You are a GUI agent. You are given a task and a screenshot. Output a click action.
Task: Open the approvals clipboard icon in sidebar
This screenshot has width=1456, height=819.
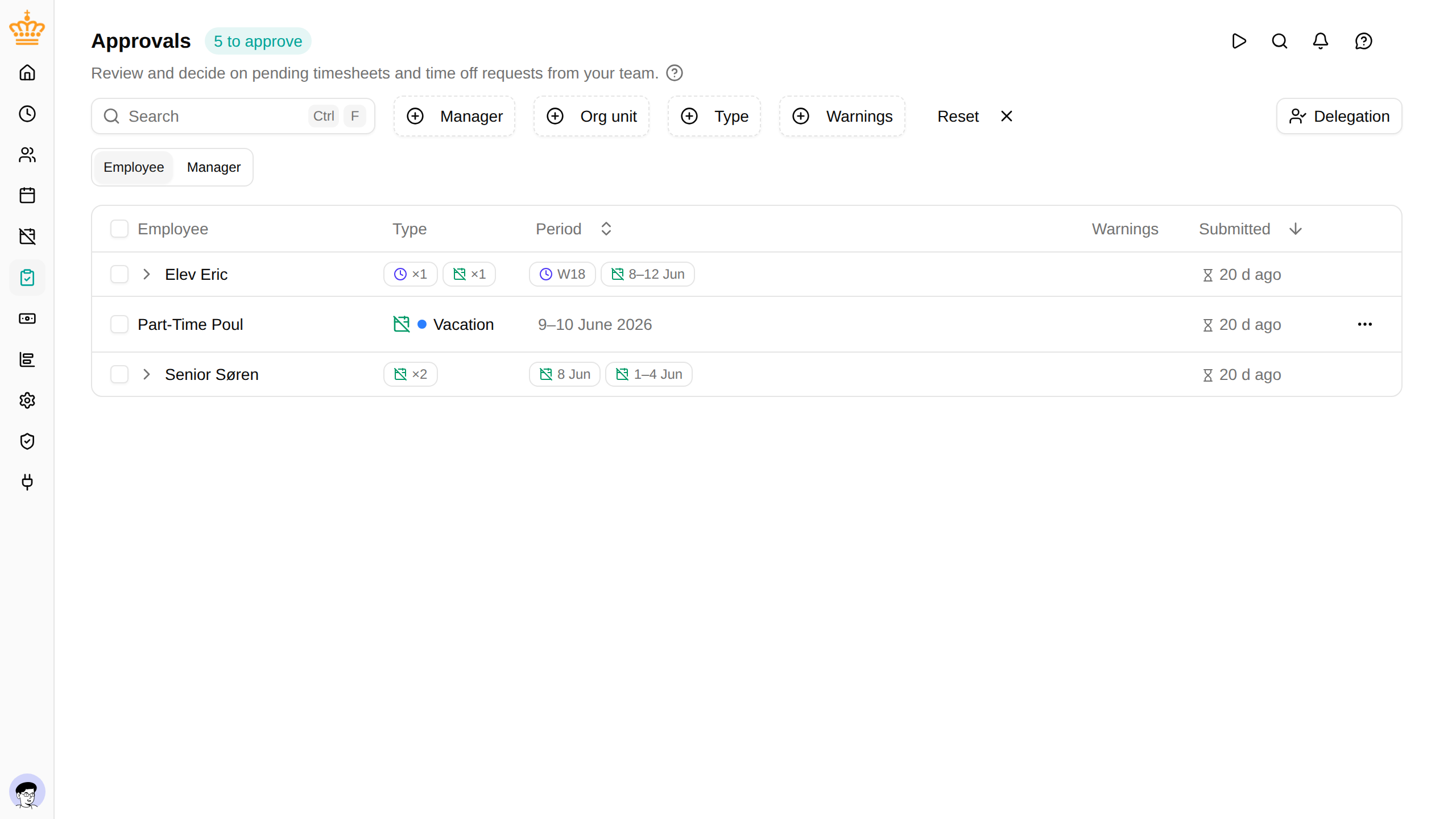[27, 278]
